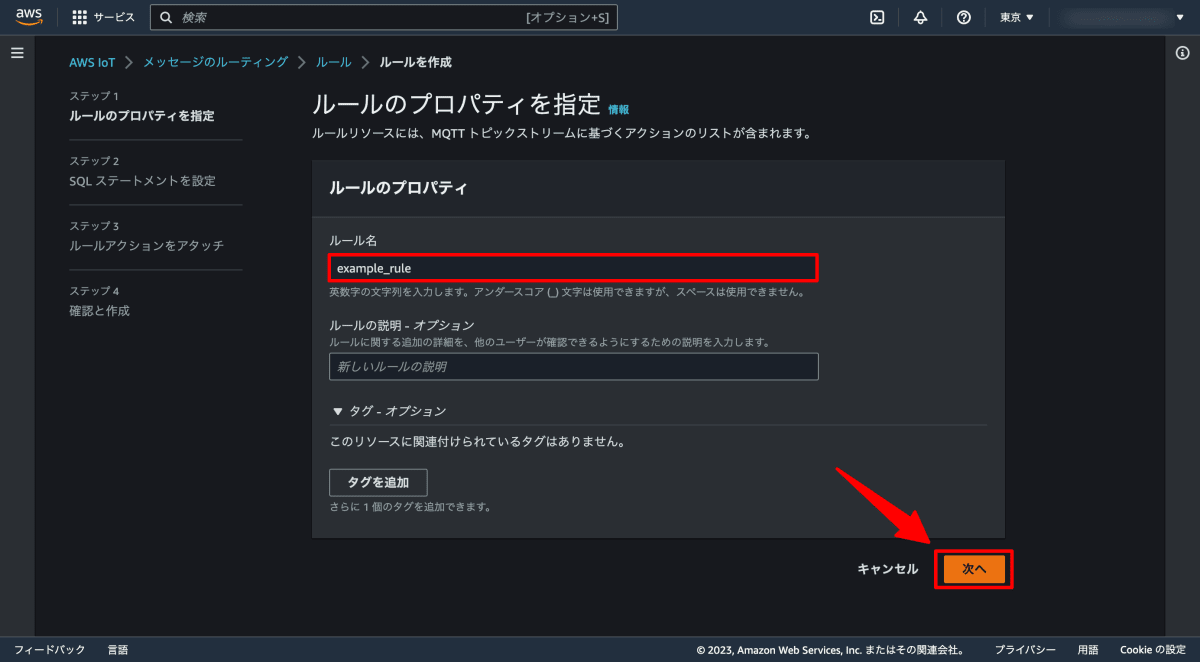Image resolution: width=1200 pixels, height=662 pixels.
Task: Open the 情報 info link
Action: pos(619,109)
